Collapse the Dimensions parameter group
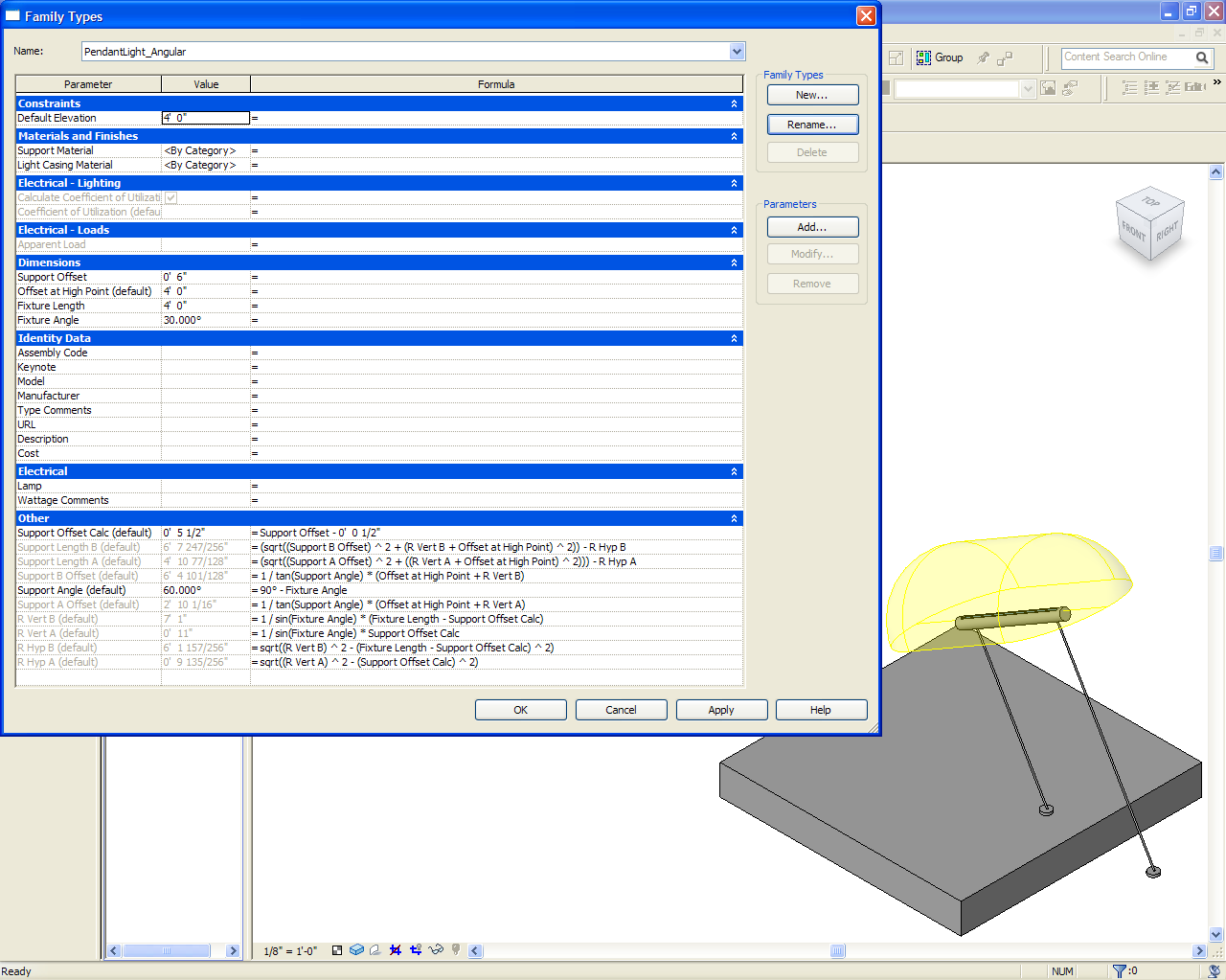 click(x=734, y=262)
